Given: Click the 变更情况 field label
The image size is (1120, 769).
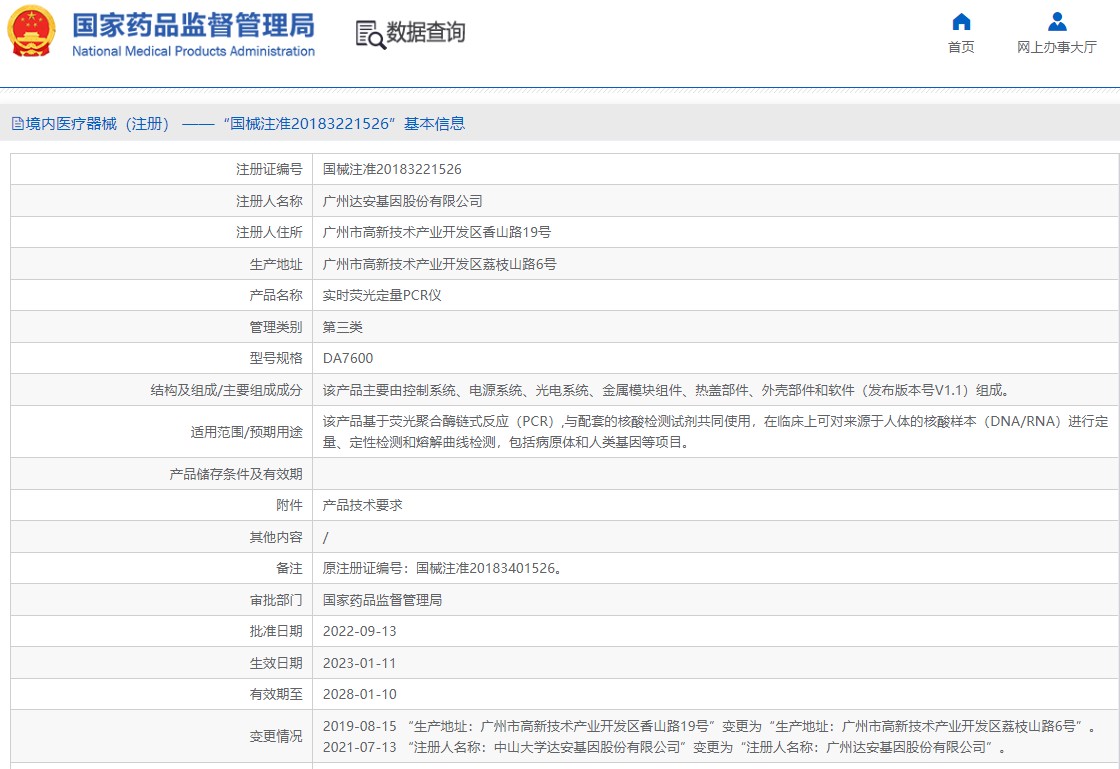Looking at the screenshot, I should point(276,737).
